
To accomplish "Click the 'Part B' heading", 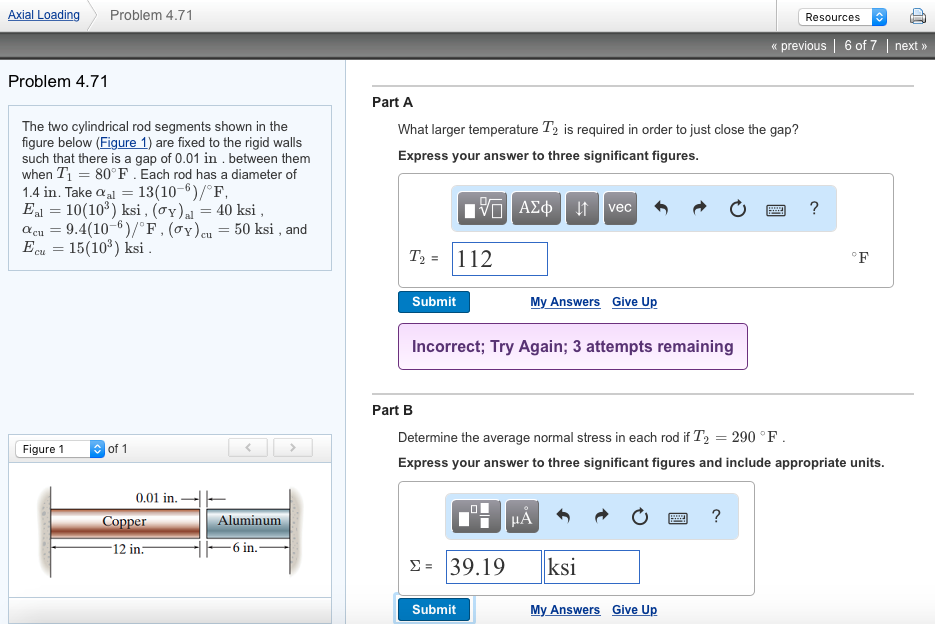I will 392,410.
